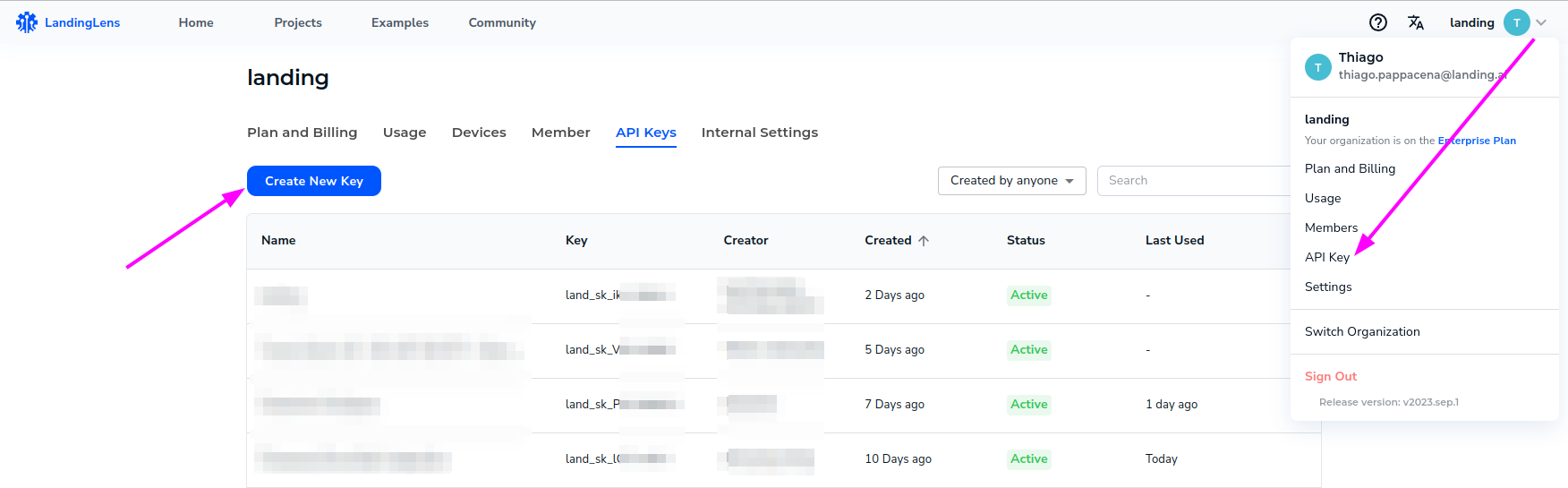Select Usage in account menu

[x=1323, y=198]
